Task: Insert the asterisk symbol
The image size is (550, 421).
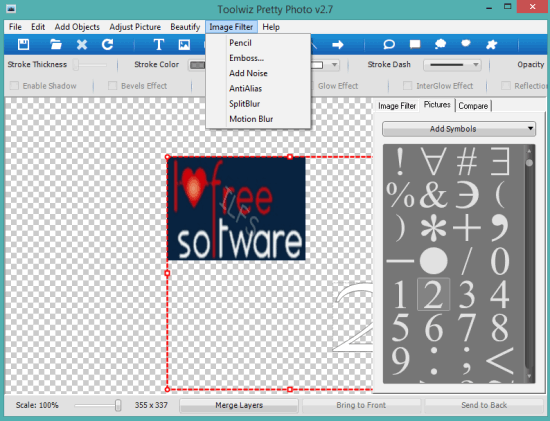Action: (434, 228)
